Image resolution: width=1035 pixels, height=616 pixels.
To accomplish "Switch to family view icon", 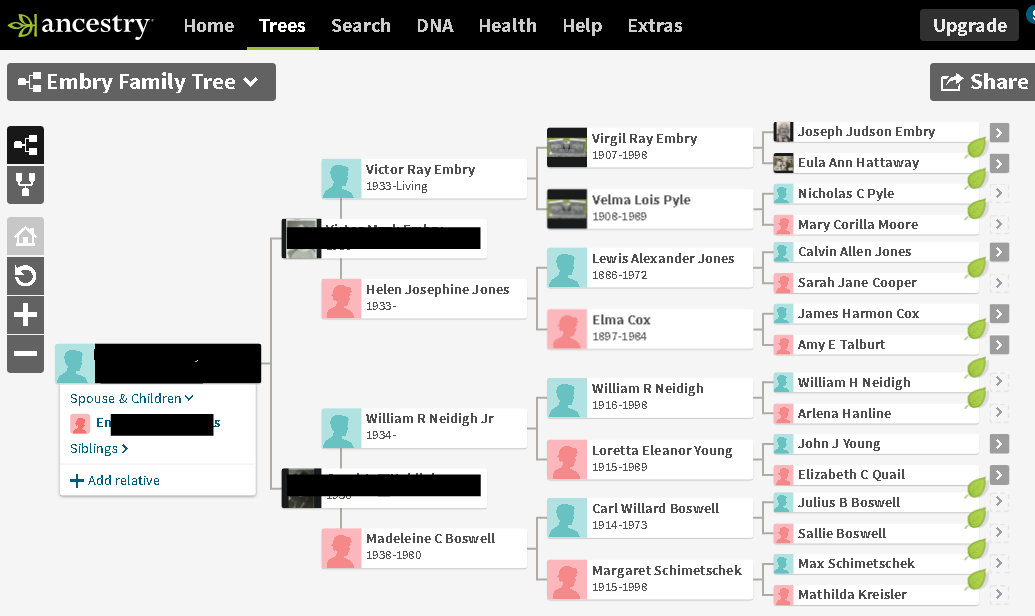I will [25, 185].
